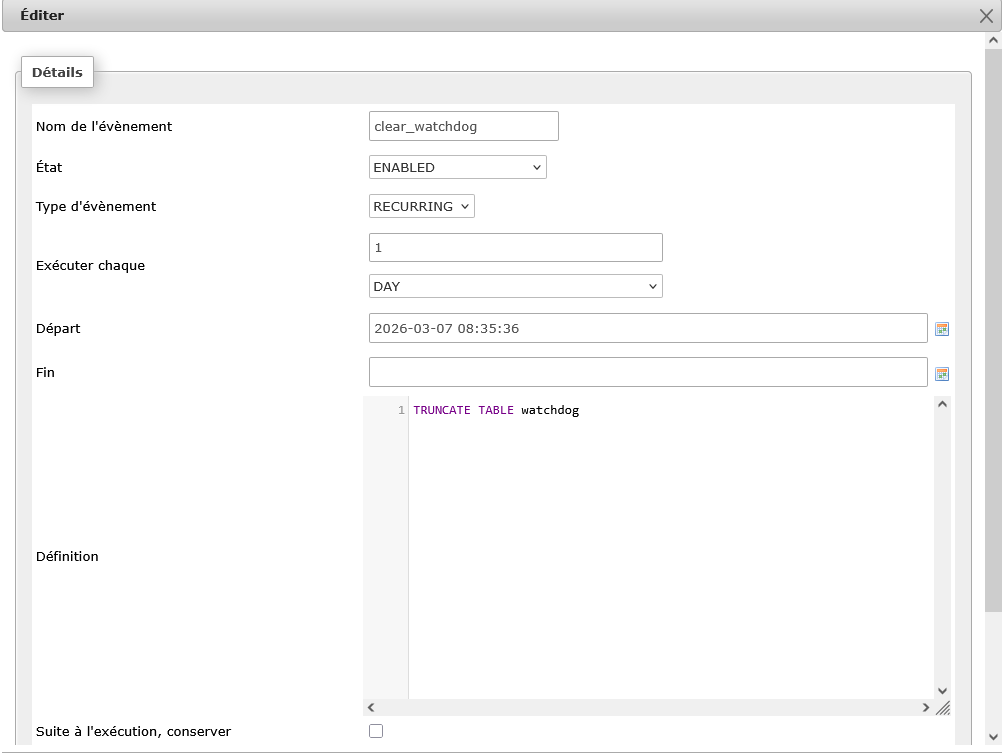Open the calendar picker for Départ date
1005x755 pixels.
click(x=941, y=327)
